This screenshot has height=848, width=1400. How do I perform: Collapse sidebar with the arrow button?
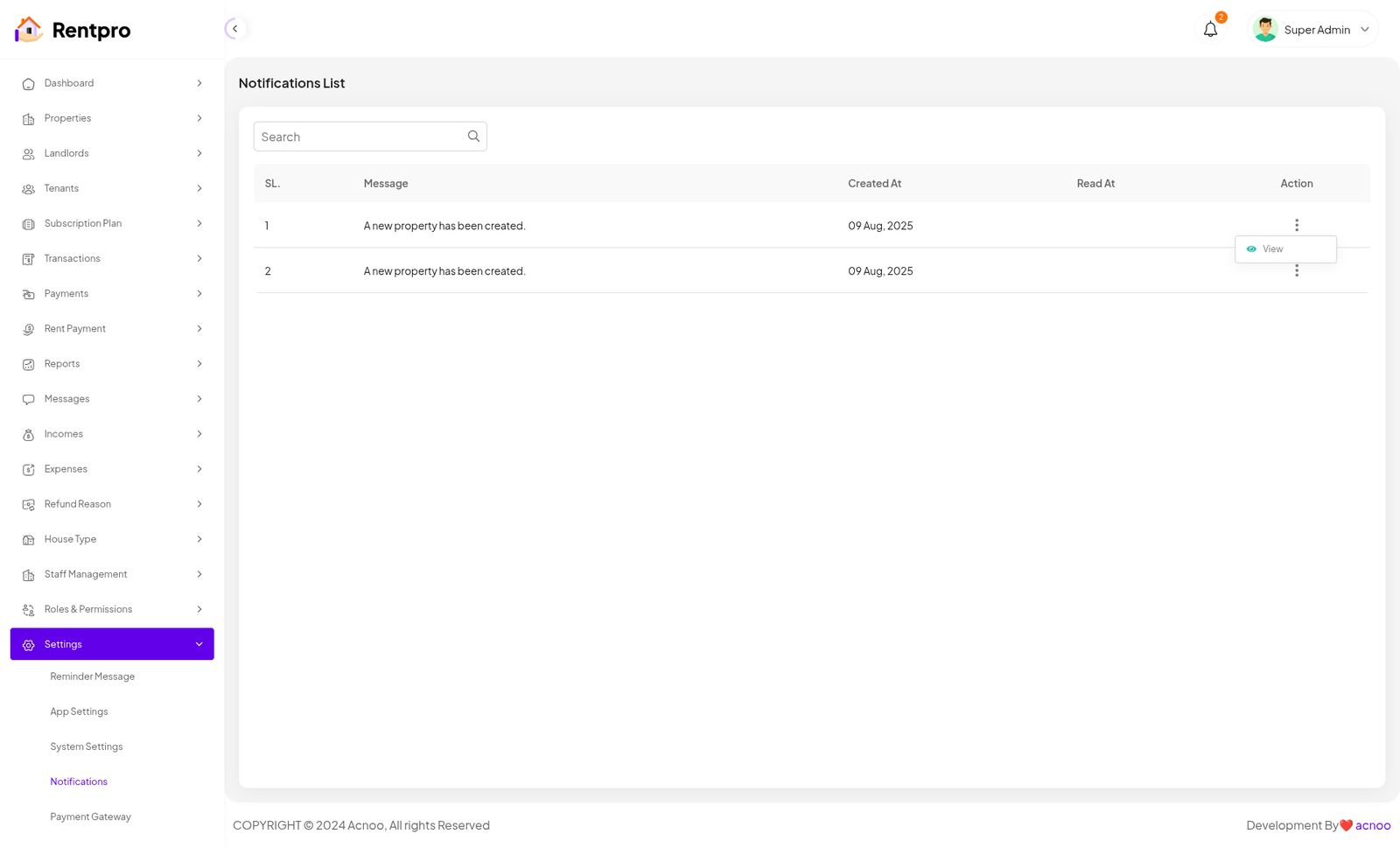coord(234,29)
